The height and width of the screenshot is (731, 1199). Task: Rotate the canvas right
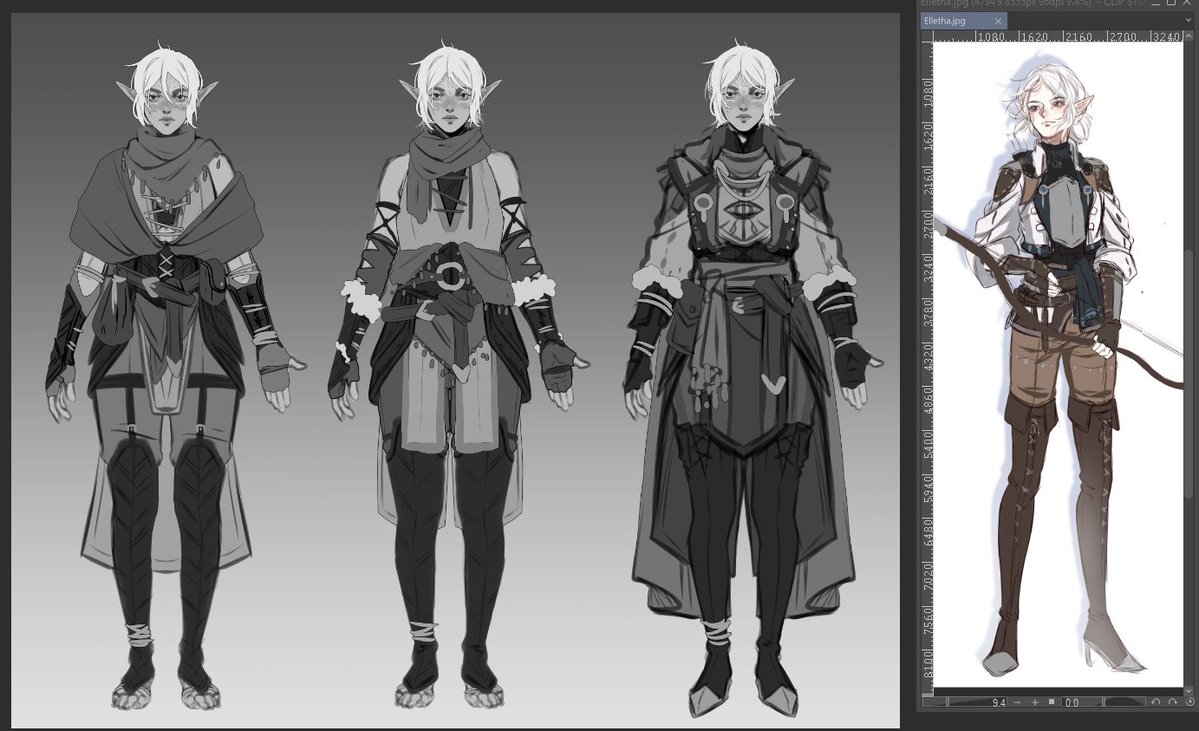[x=1172, y=702]
